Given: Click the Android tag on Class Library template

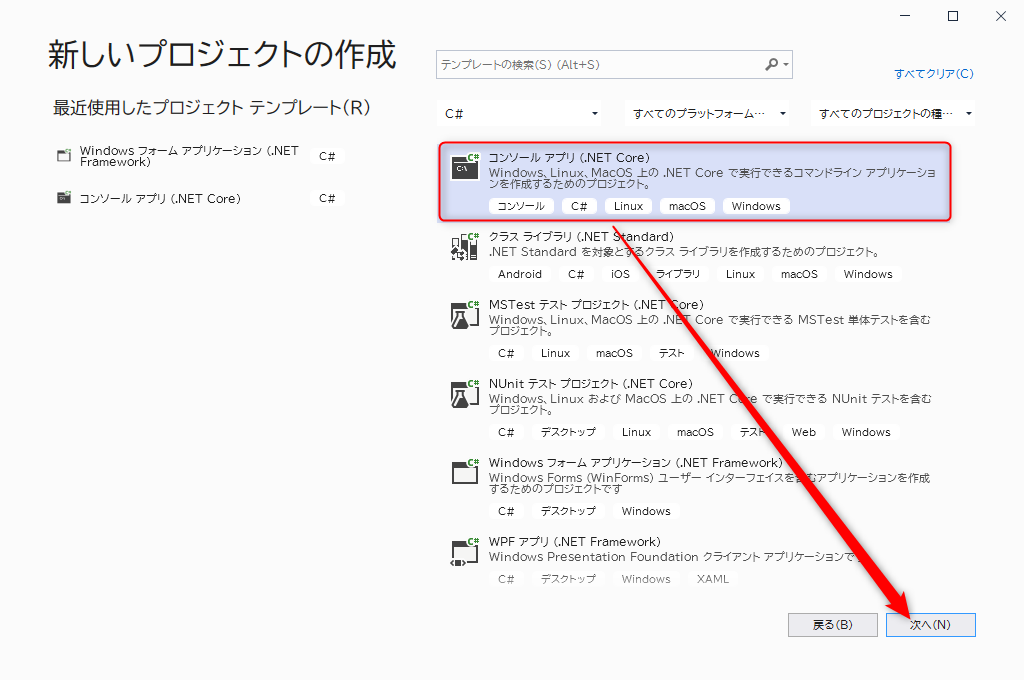Looking at the screenshot, I should point(520,274).
